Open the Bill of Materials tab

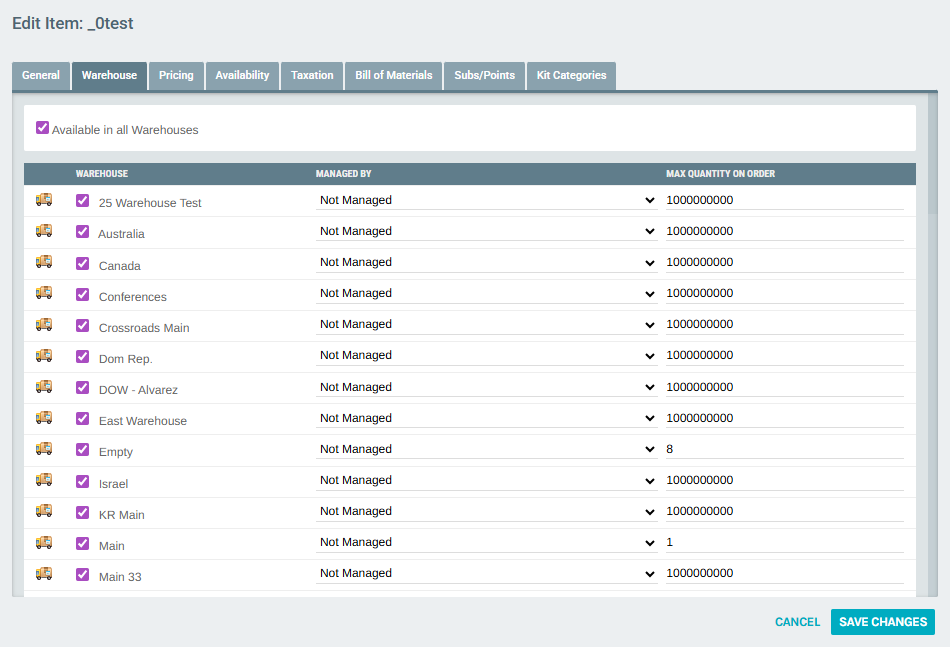click(x=393, y=76)
